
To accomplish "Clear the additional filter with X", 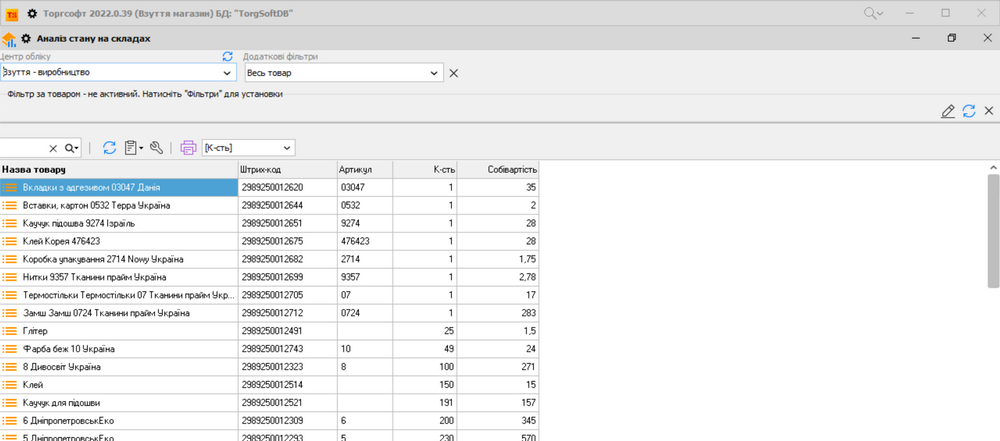I will 453,73.
